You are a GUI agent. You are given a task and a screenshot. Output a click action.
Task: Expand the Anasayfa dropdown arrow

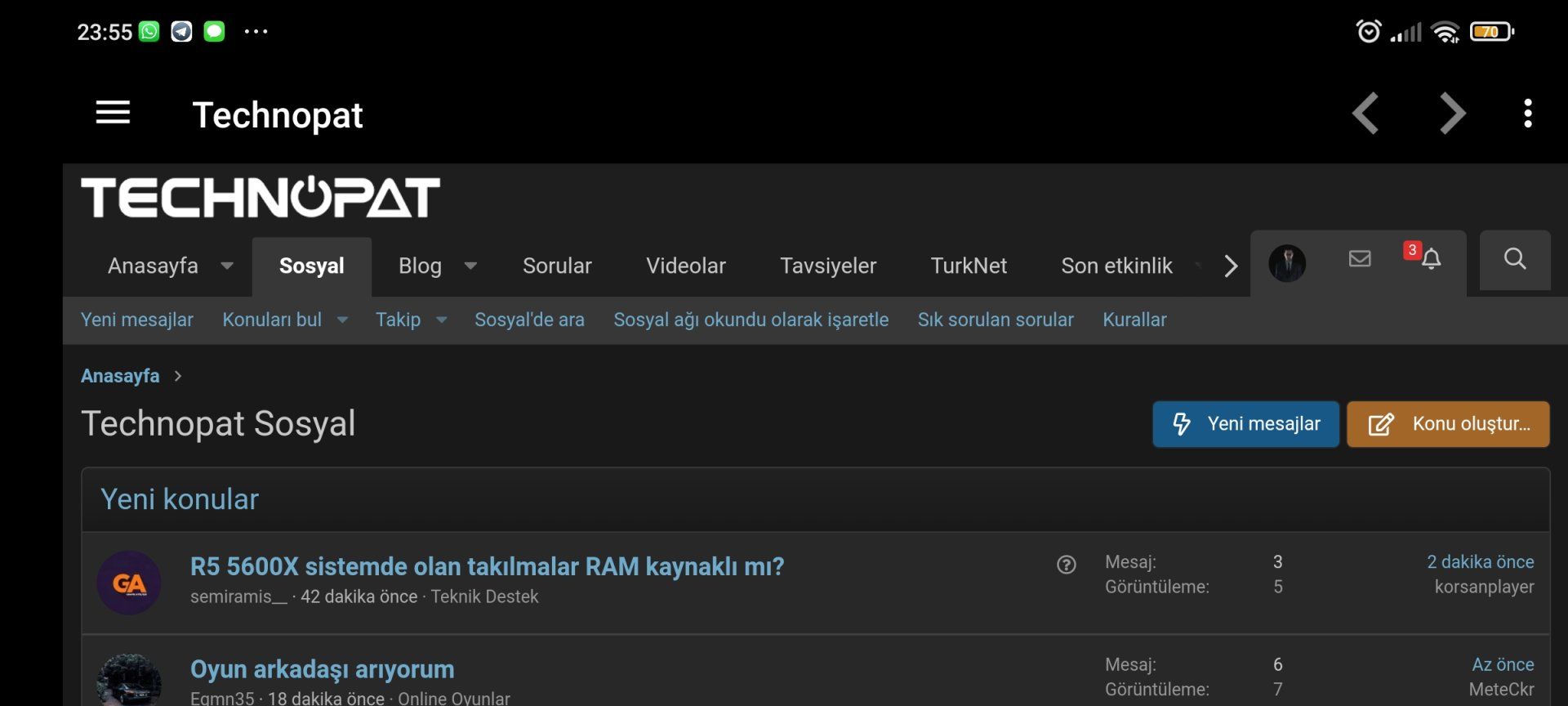(x=227, y=266)
